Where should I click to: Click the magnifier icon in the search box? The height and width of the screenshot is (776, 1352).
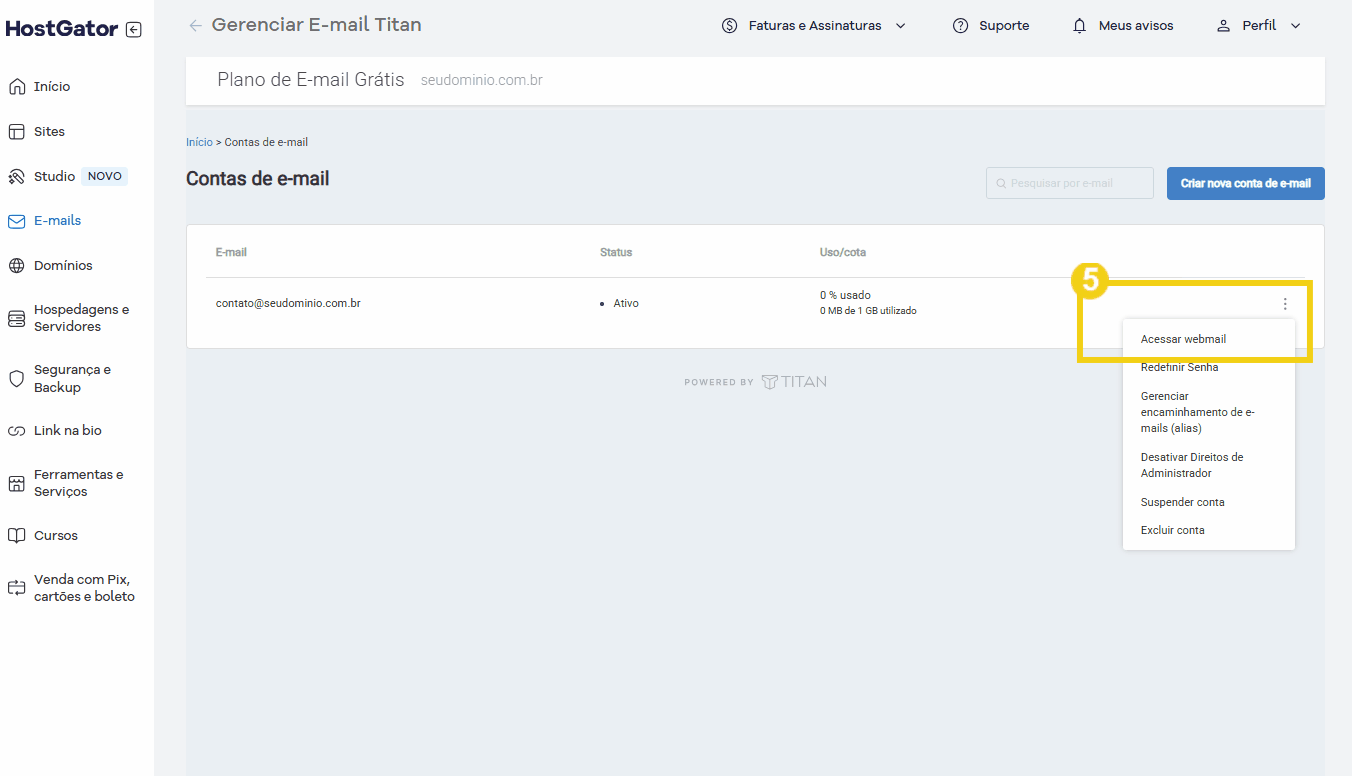[x=1001, y=184]
